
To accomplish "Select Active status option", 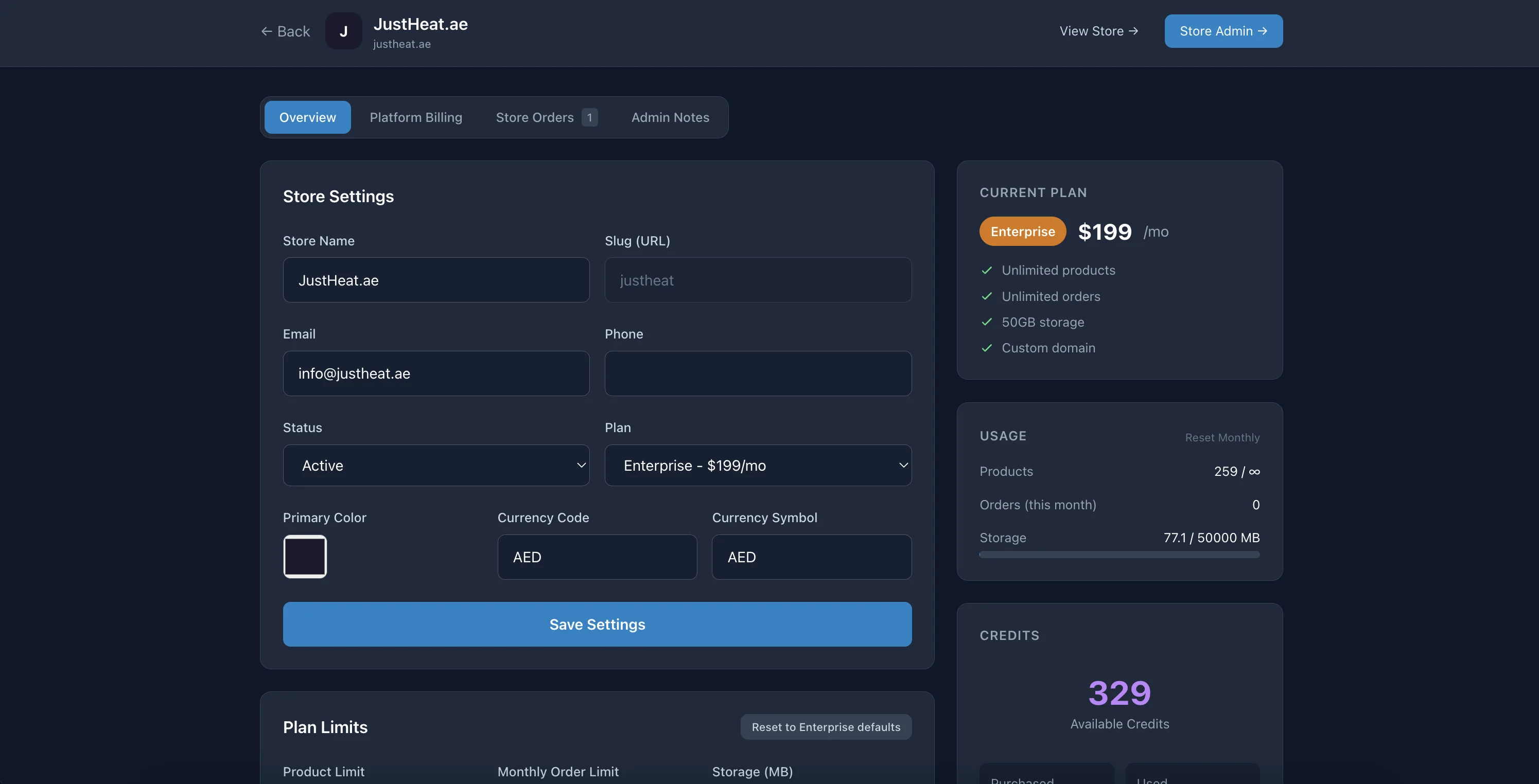I will click(436, 465).
